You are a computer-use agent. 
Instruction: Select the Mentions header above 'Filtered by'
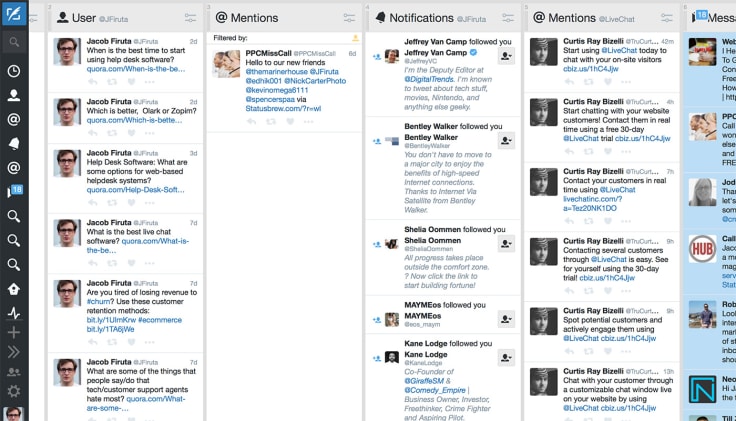(x=284, y=18)
